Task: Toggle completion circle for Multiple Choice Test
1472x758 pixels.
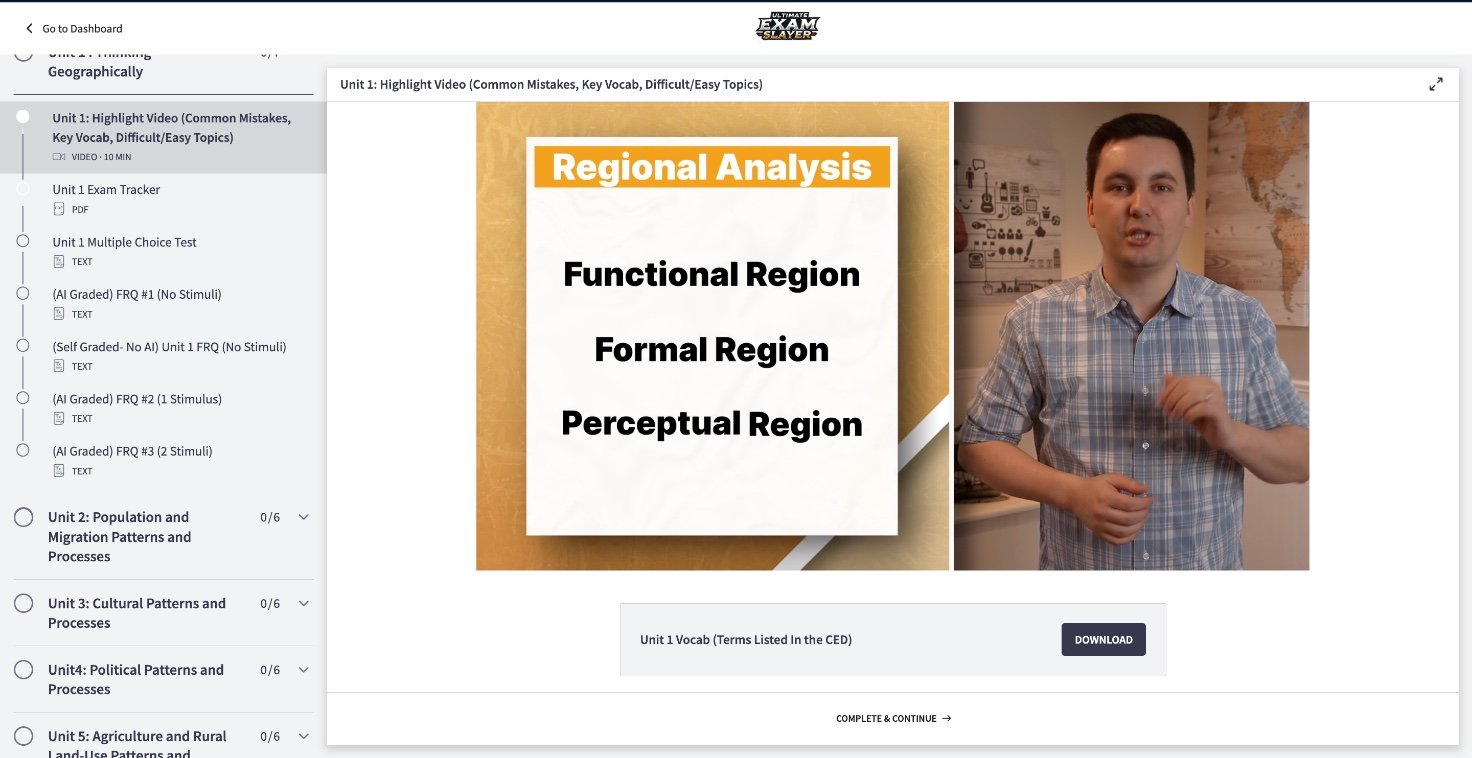Action: (x=23, y=241)
